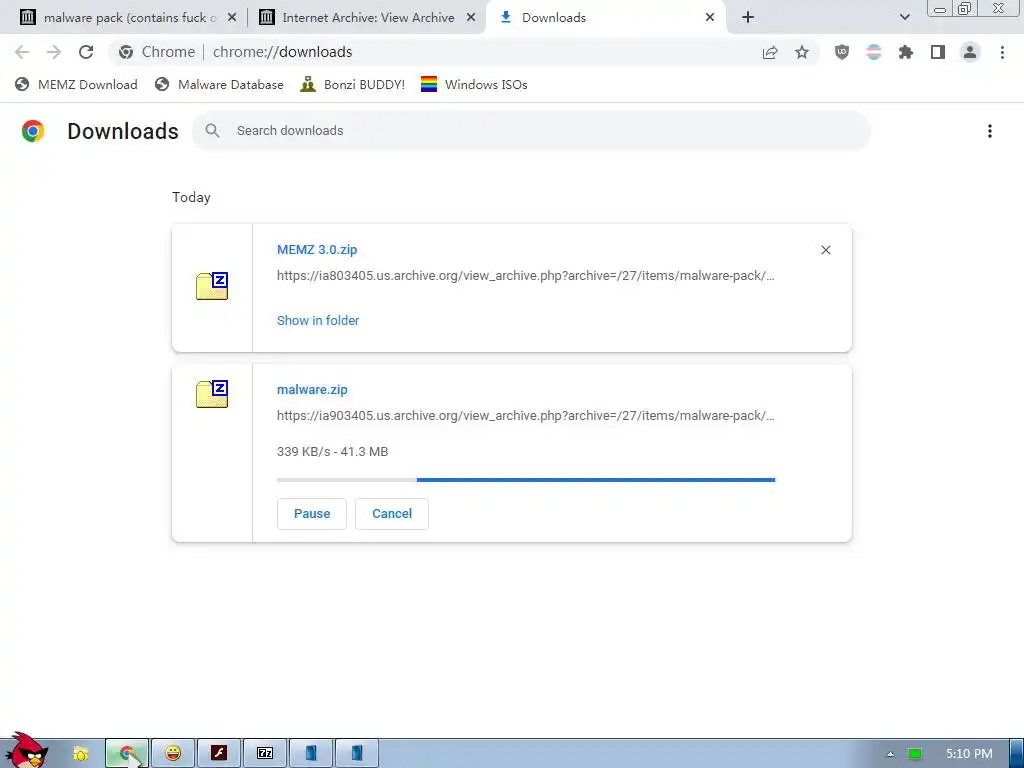Cancel the malware.zip download
Image resolution: width=1024 pixels, height=768 pixels.
click(392, 514)
